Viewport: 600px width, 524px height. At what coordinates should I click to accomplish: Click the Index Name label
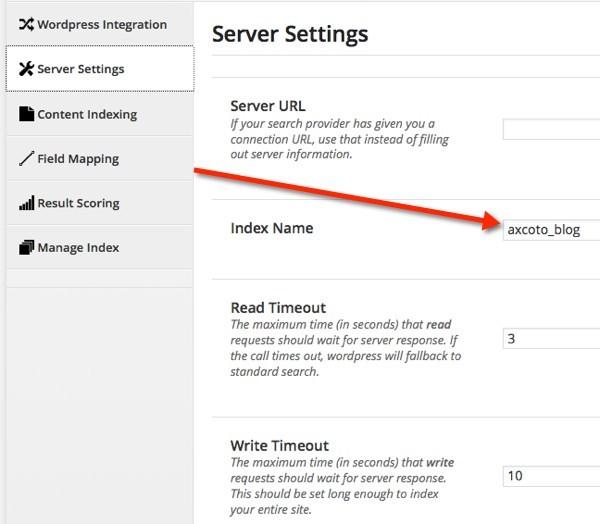[272, 228]
